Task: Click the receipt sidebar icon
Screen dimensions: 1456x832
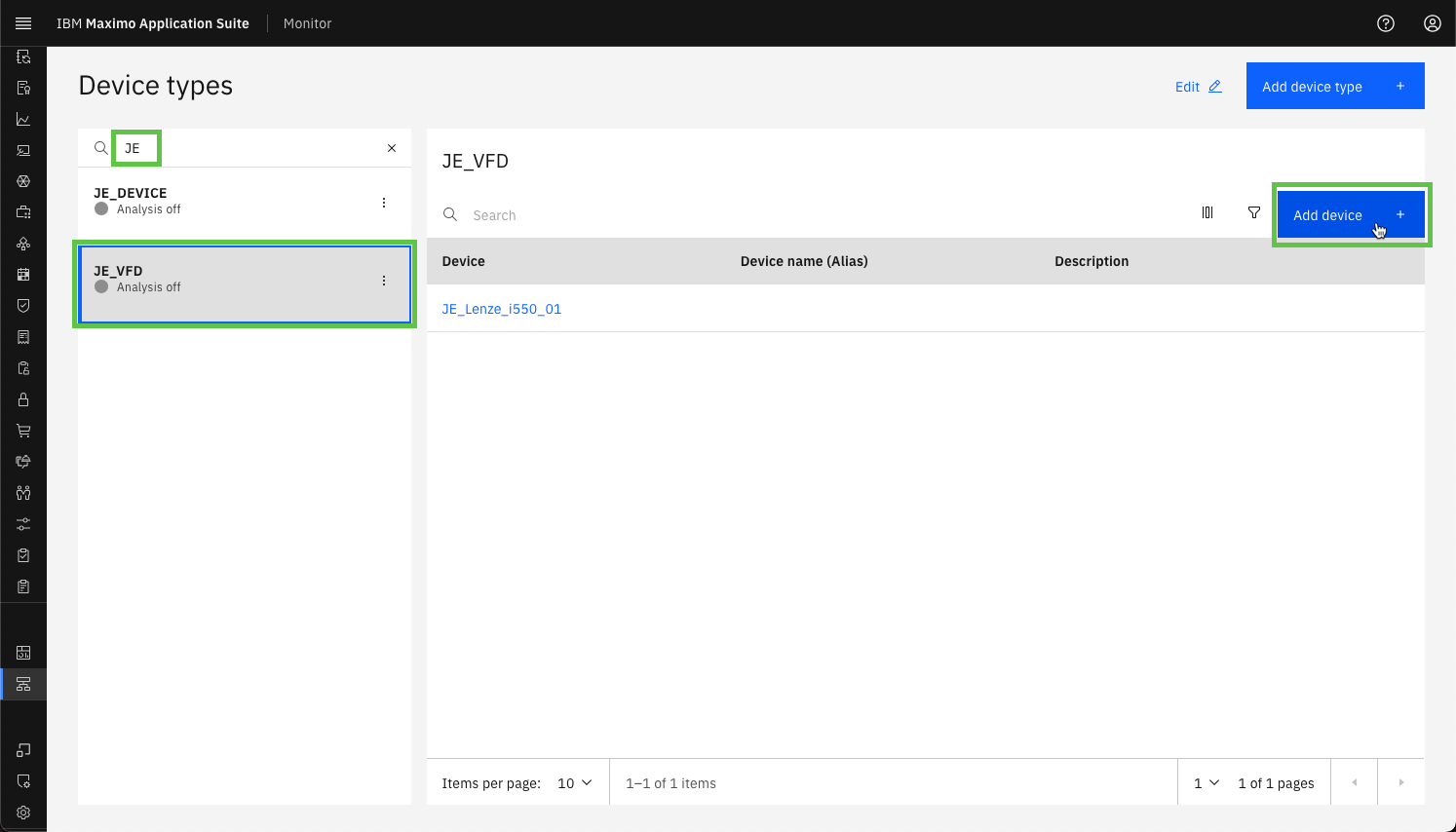Action: click(x=23, y=337)
